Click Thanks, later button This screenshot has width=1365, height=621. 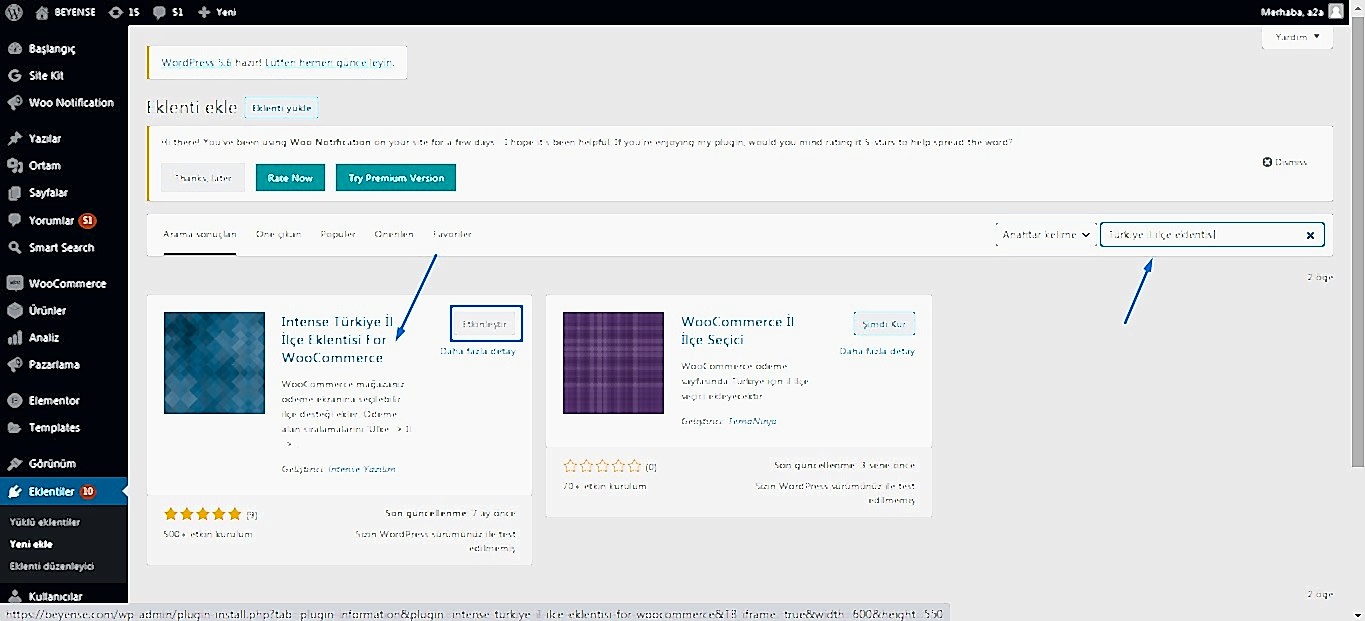203,178
